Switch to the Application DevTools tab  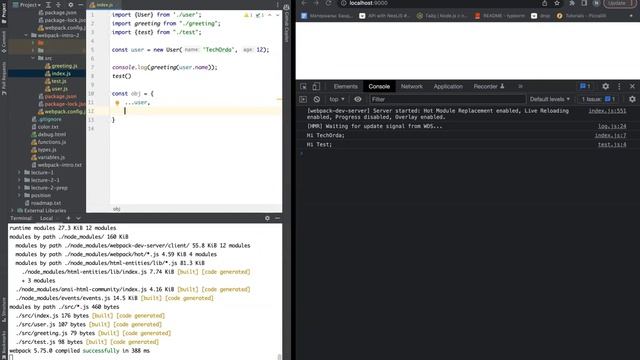point(448,87)
